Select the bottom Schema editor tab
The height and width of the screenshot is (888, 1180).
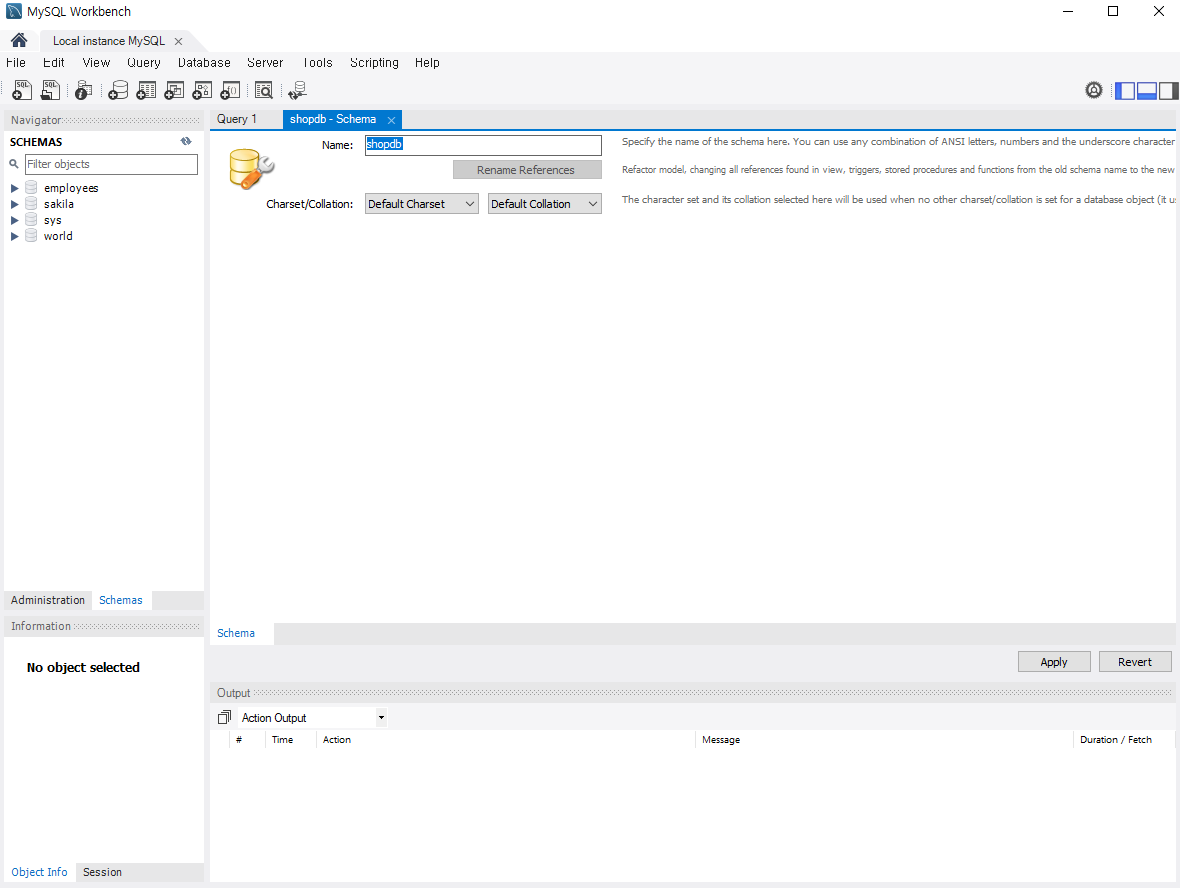pyautogui.click(x=236, y=633)
